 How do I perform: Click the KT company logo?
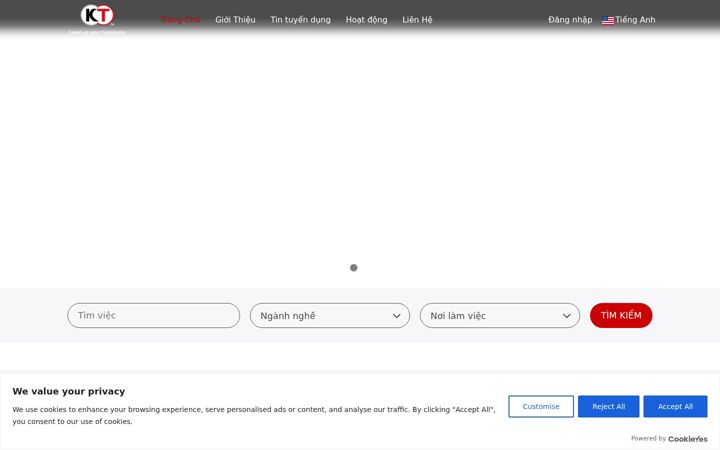point(97,19)
